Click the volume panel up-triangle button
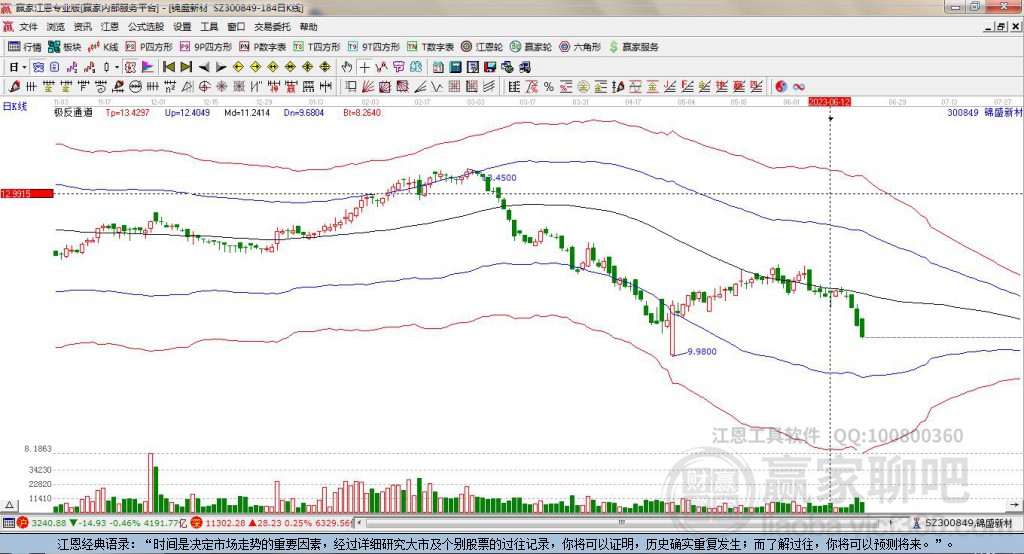Viewport: 1024px width, 554px height. (x=10, y=505)
